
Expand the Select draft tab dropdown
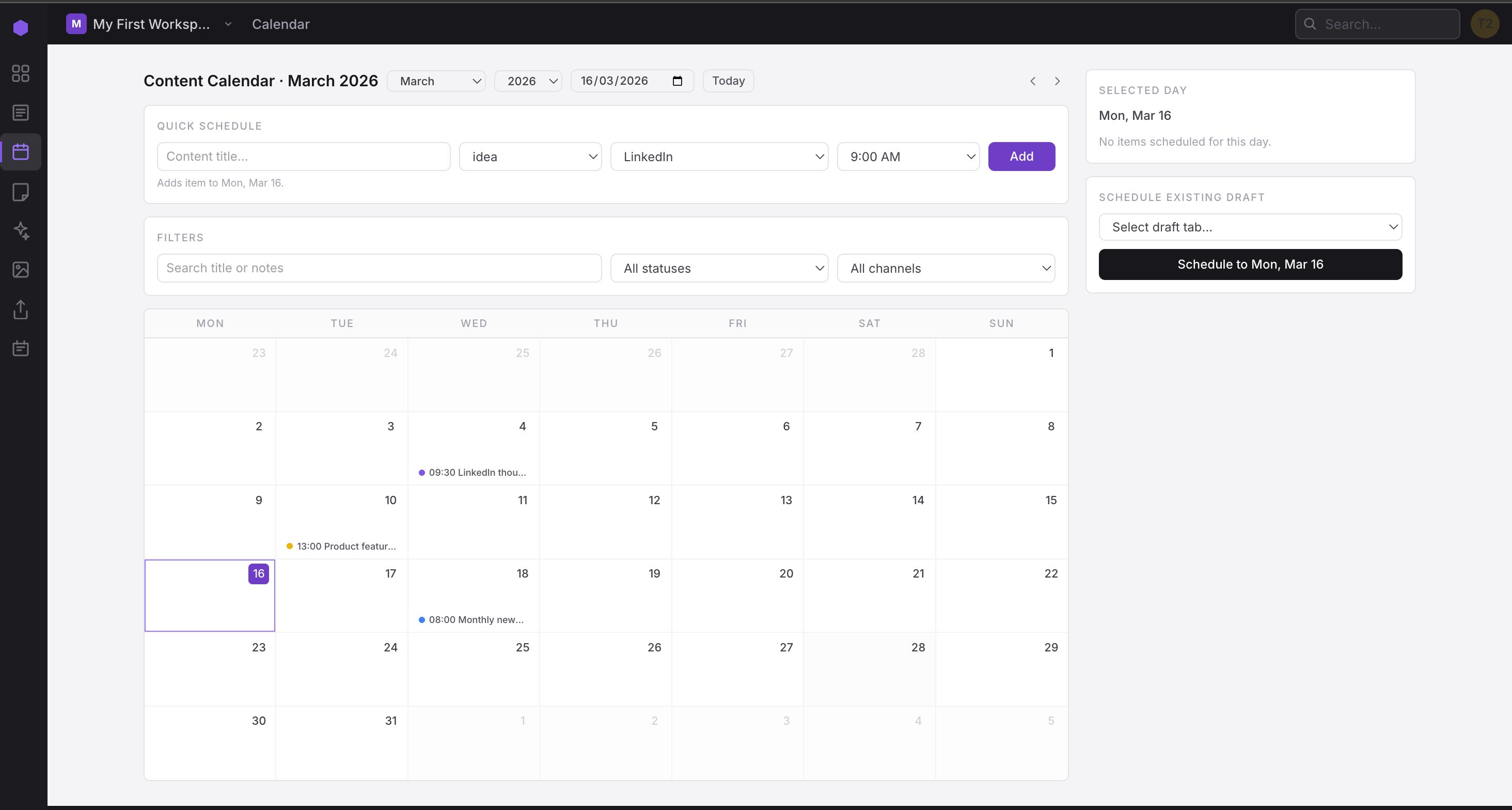coord(1250,227)
